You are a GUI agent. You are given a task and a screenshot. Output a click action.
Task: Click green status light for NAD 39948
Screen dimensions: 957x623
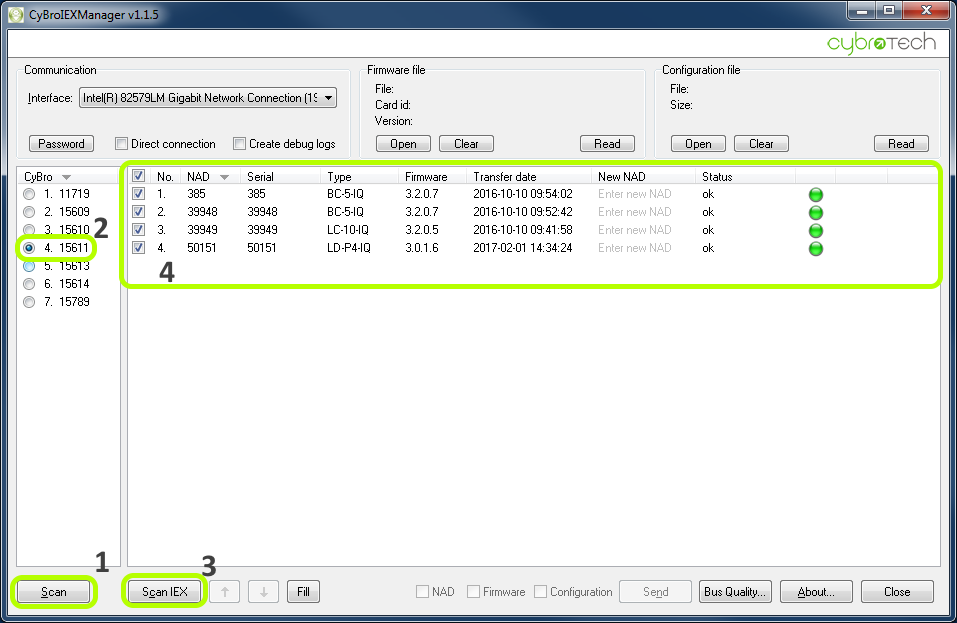[x=815, y=213]
